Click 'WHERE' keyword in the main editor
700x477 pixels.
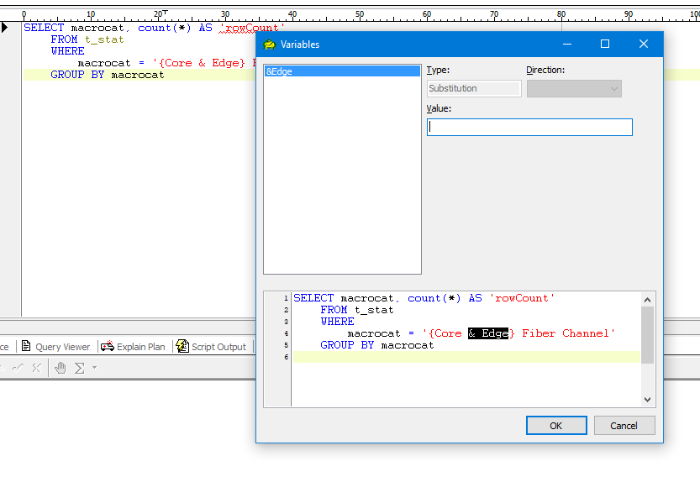(x=67, y=51)
